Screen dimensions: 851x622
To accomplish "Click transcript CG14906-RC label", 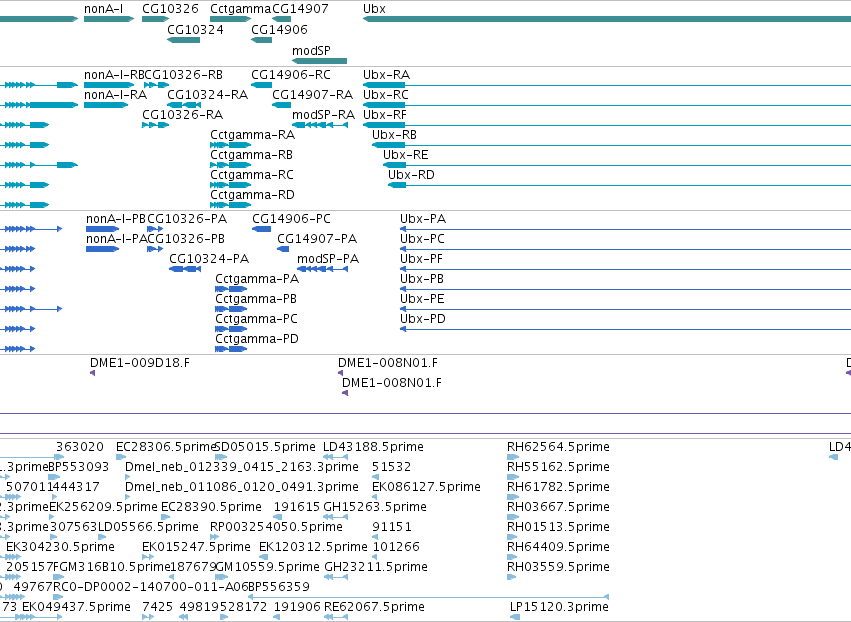I will point(290,75).
